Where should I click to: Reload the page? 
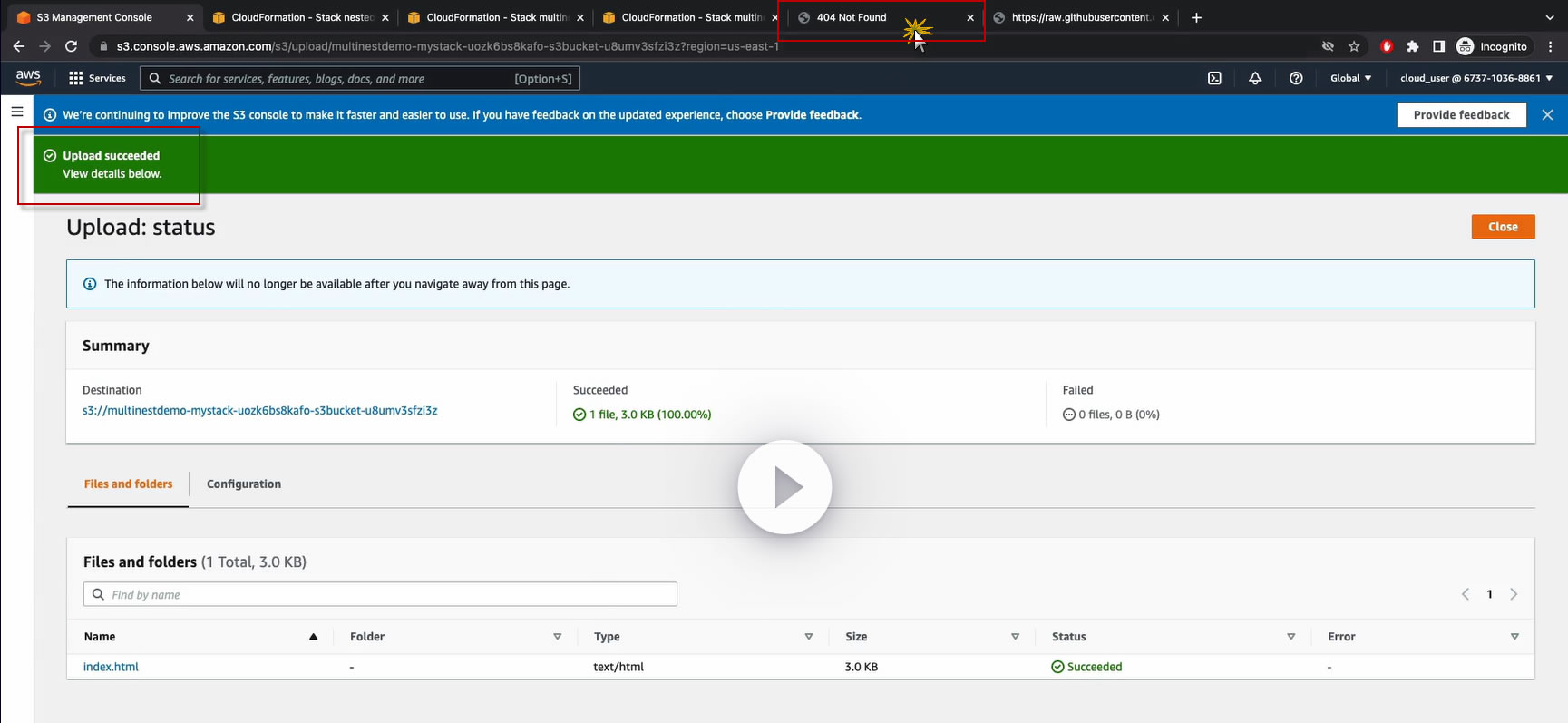click(71, 46)
